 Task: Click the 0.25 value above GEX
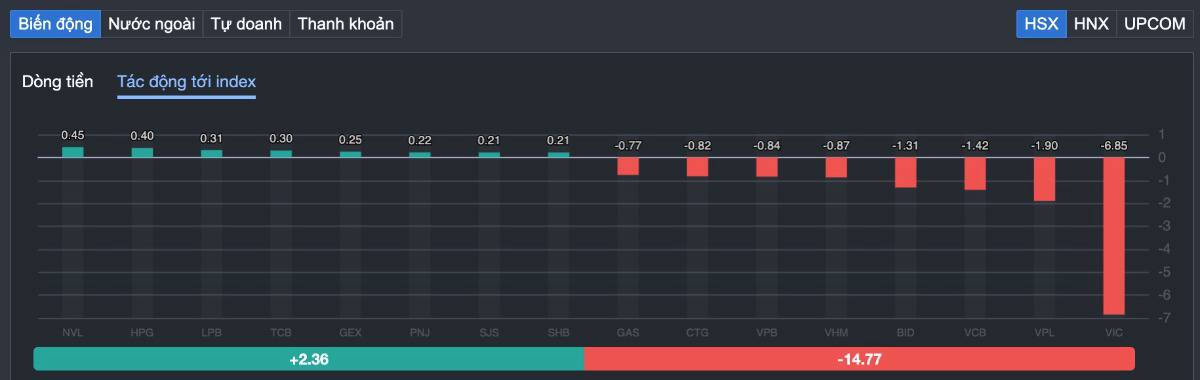(x=350, y=140)
